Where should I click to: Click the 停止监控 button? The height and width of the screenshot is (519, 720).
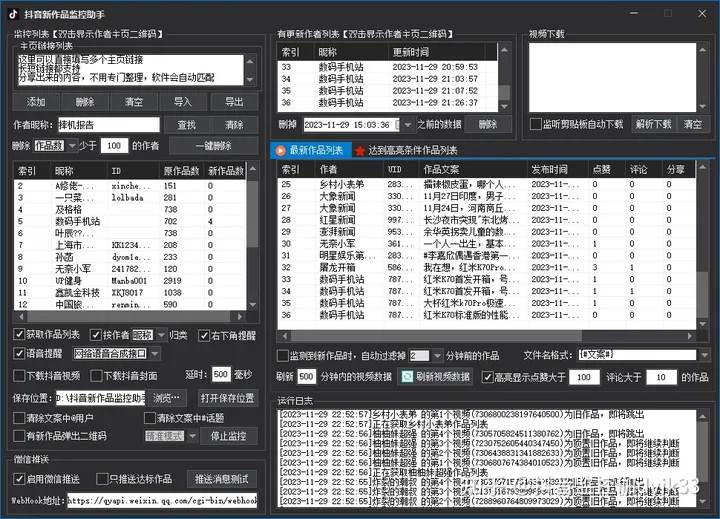pos(228,435)
